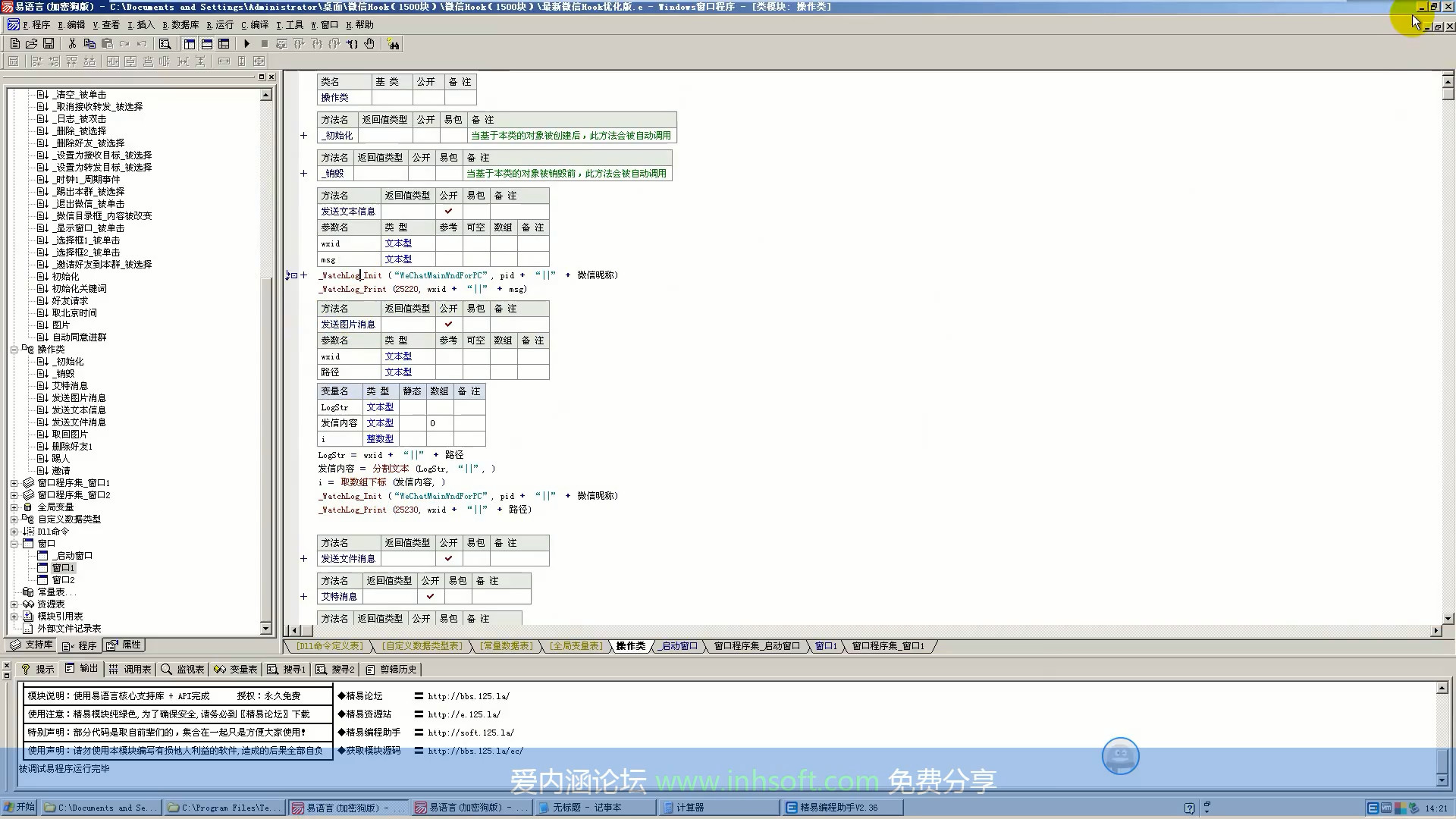This screenshot has height=819, width=1456.
Task: Expand 窗口程序集_窗口1 tree node
Action: tap(14, 483)
